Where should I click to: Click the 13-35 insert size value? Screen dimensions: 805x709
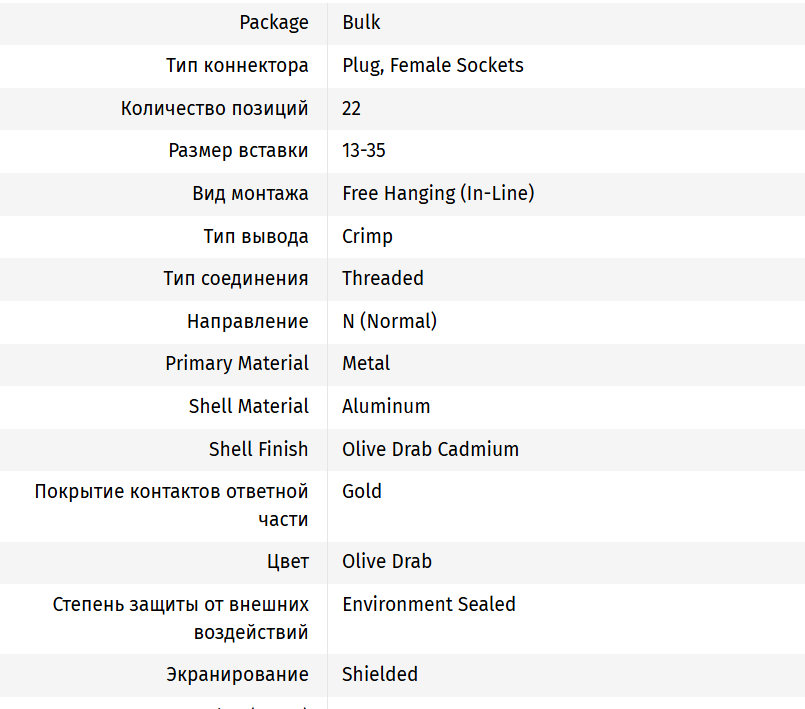coord(363,151)
